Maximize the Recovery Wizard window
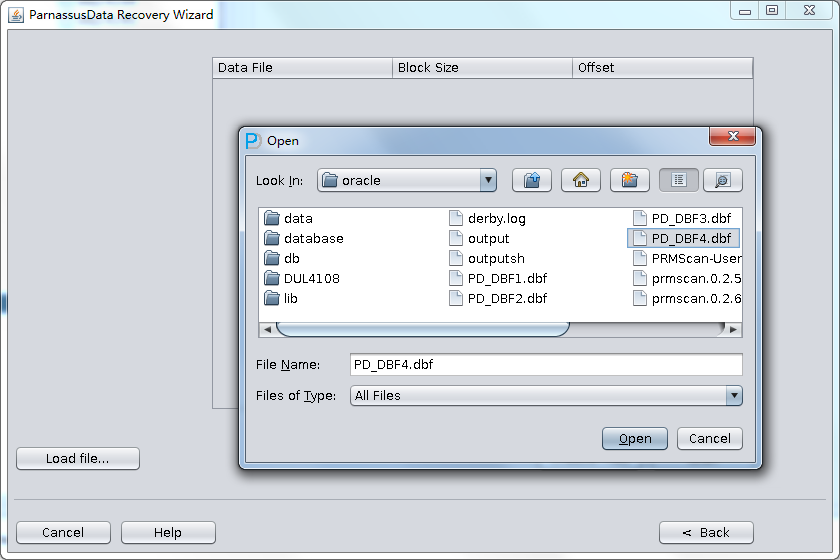The width and height of the screenshot is (840, 560). (772, 10)
